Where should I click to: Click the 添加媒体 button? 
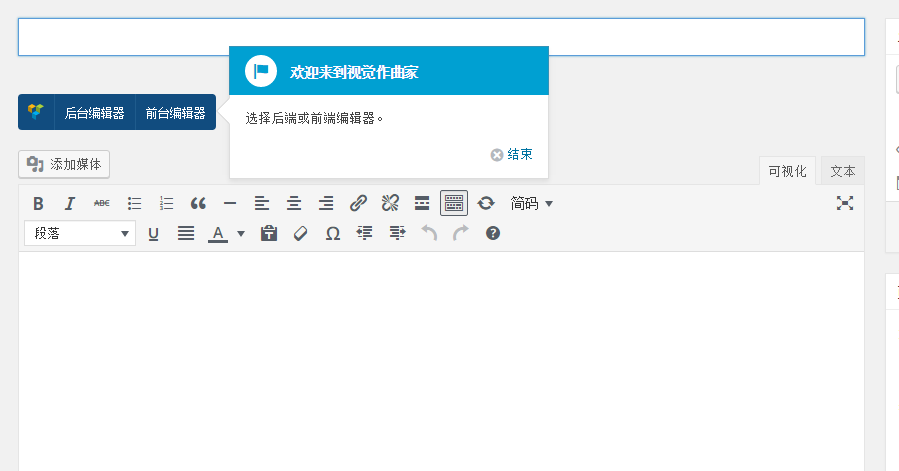coord(64,164)
